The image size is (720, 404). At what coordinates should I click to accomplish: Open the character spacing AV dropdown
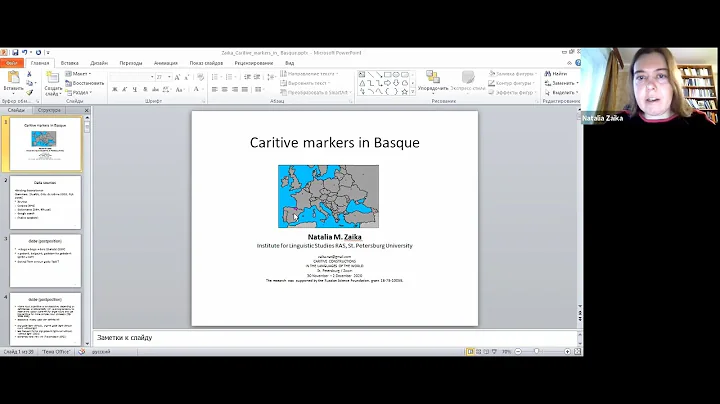coord(167,90)
